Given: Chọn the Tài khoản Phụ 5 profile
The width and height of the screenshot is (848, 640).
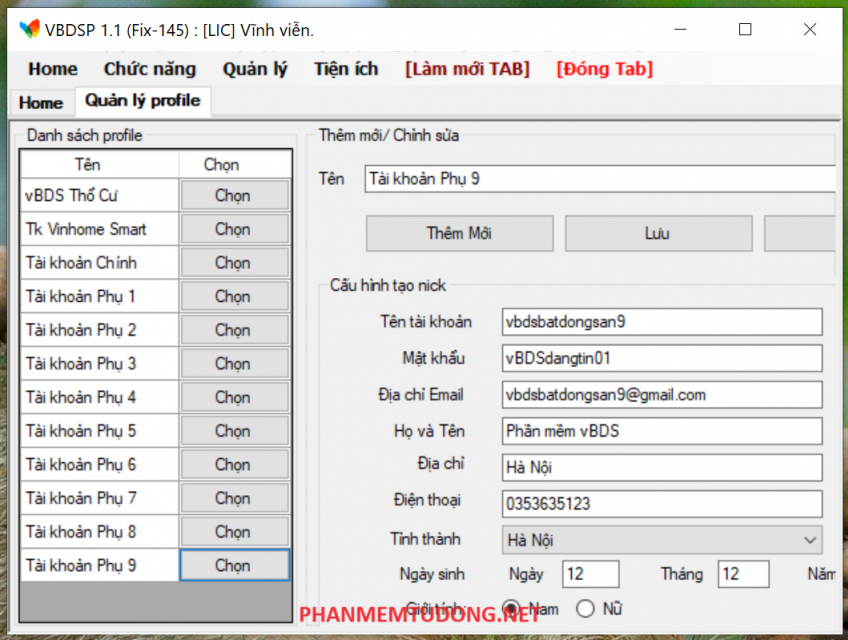Looking at the screenshot, I should 234,430.
